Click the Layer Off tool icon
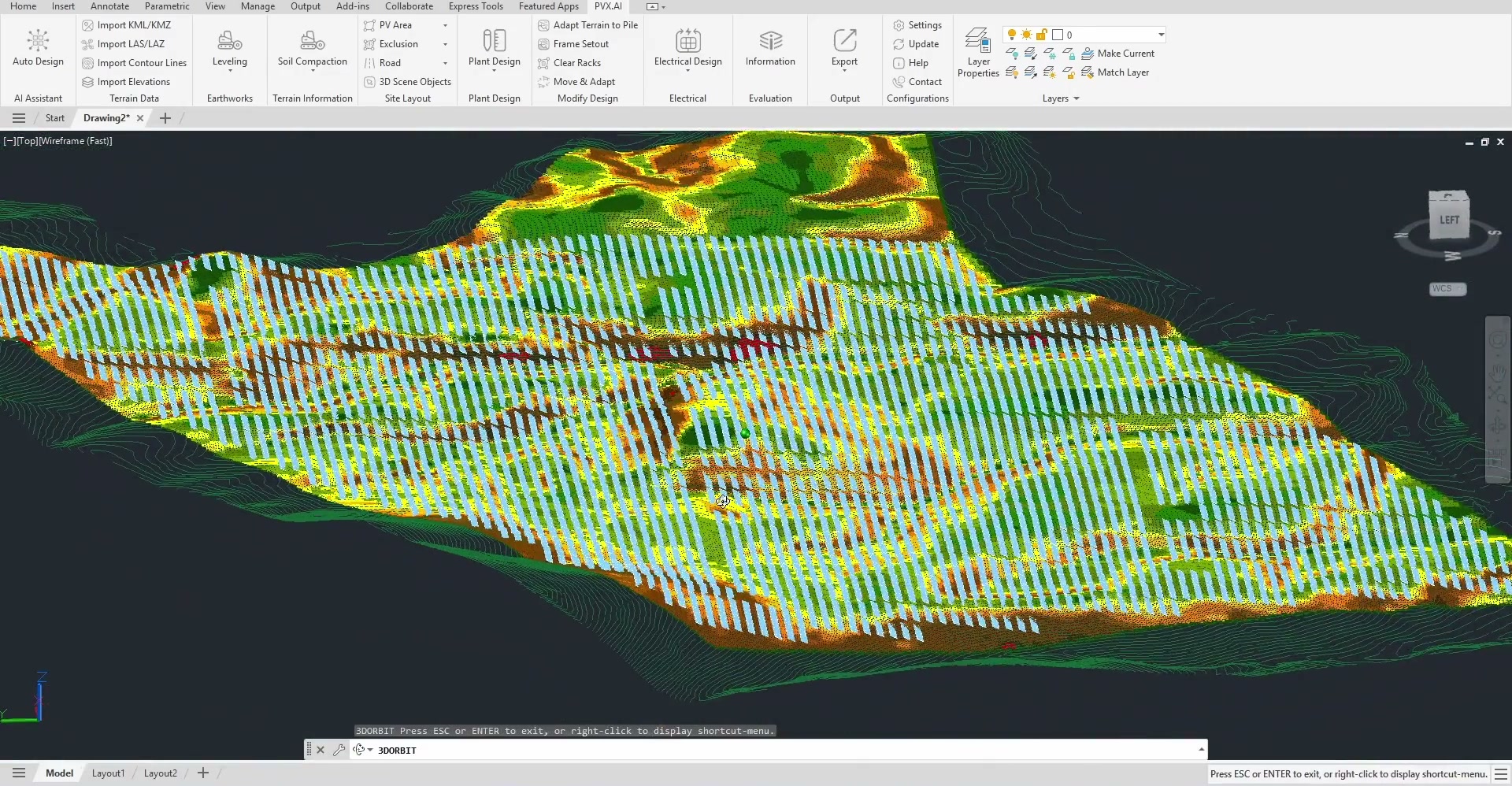 coord(1012,54)
